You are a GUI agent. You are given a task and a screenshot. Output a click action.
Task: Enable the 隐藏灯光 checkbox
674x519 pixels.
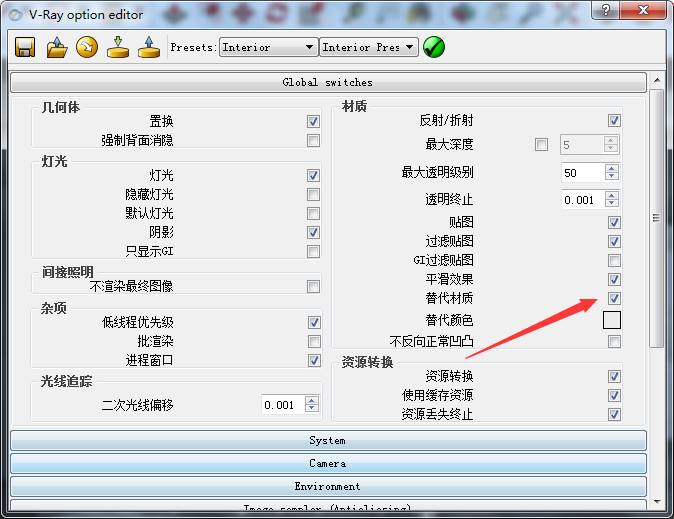[314, 194]
